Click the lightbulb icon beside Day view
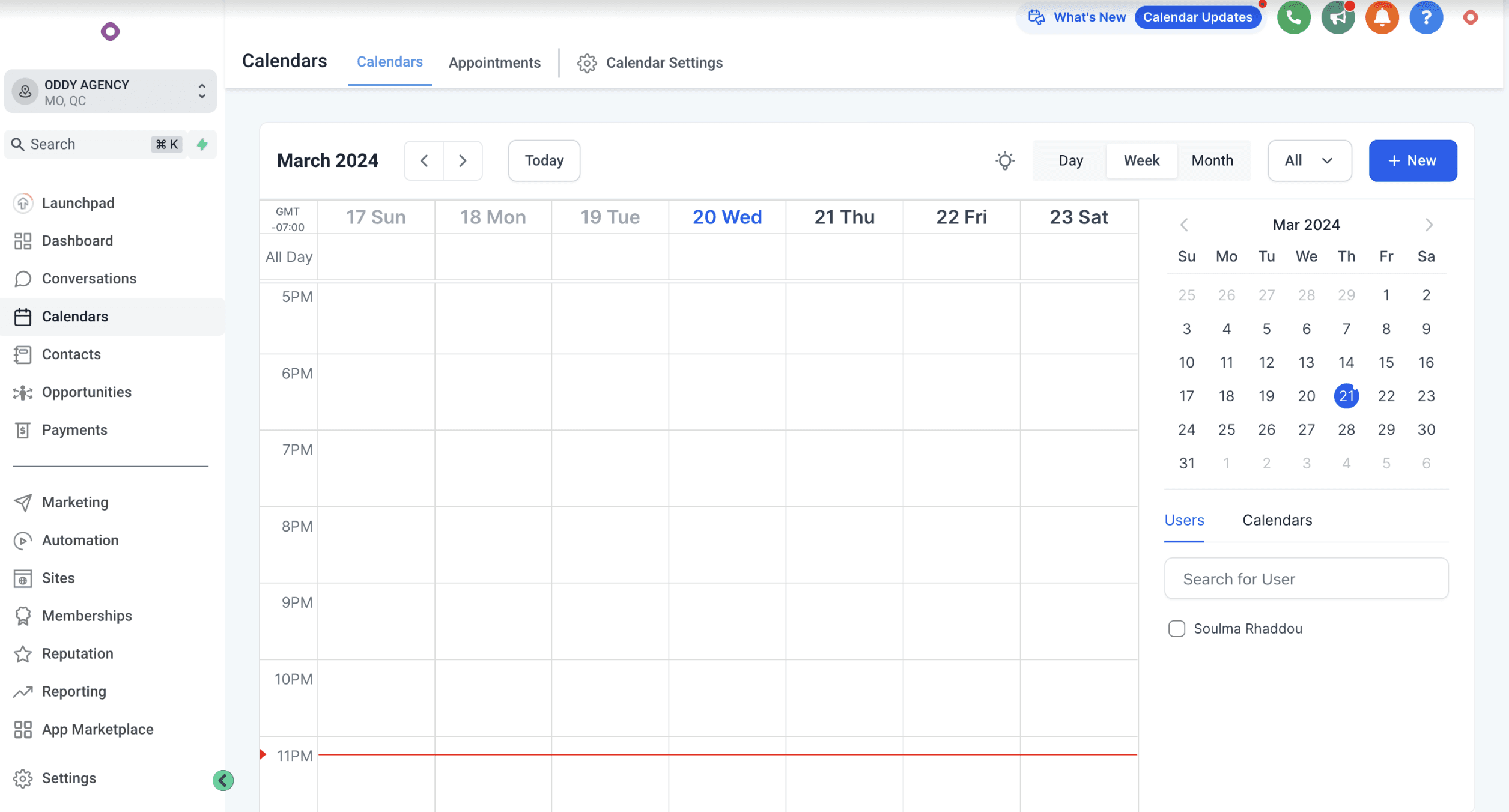1509x812 pixels. tap(1004, 160)
